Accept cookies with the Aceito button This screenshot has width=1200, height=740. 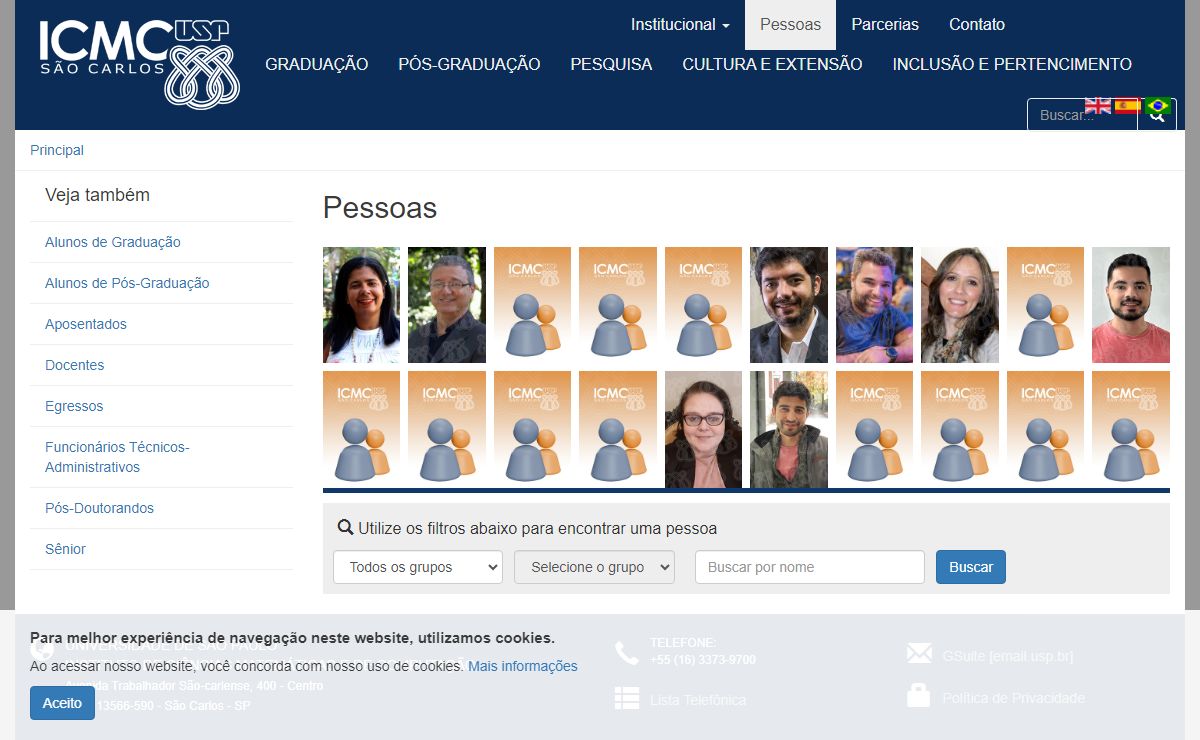click(62, 703)
